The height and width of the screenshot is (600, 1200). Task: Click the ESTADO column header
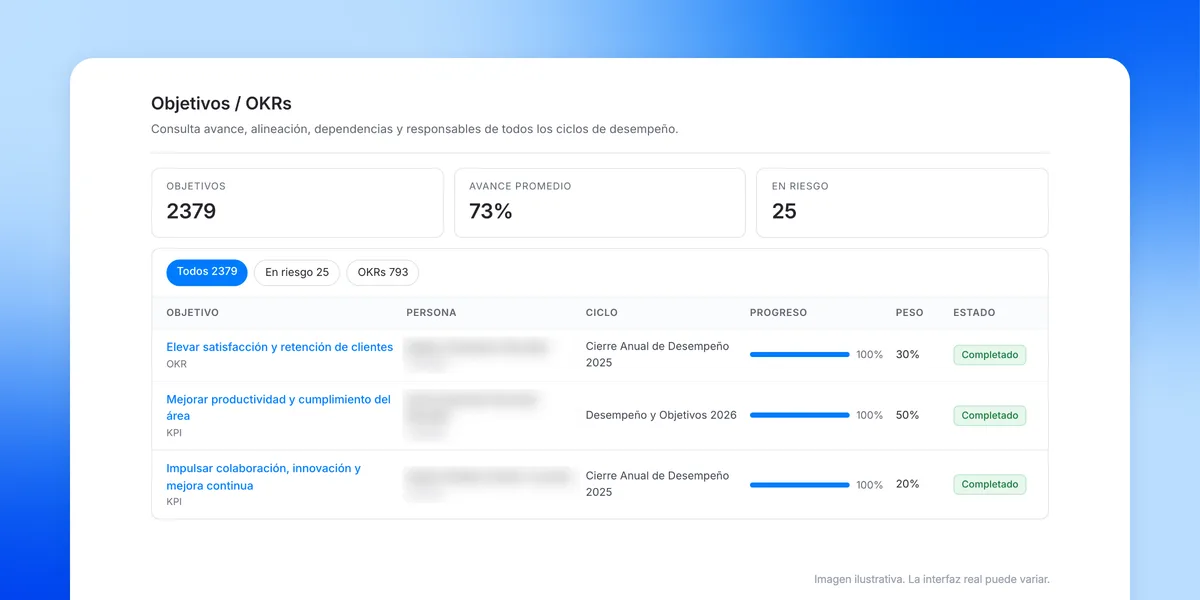point(974,313)
